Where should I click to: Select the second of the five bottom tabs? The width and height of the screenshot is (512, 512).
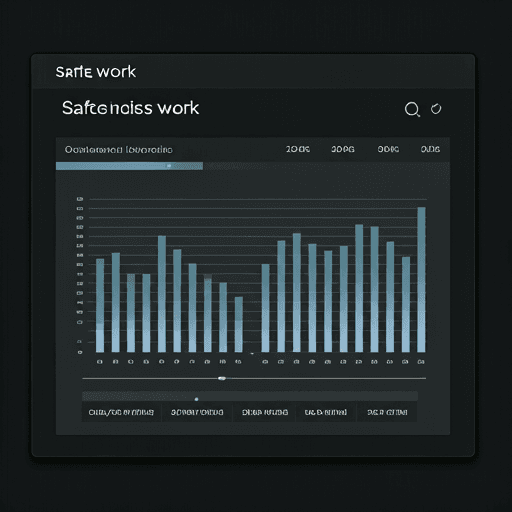coord(197,412)
